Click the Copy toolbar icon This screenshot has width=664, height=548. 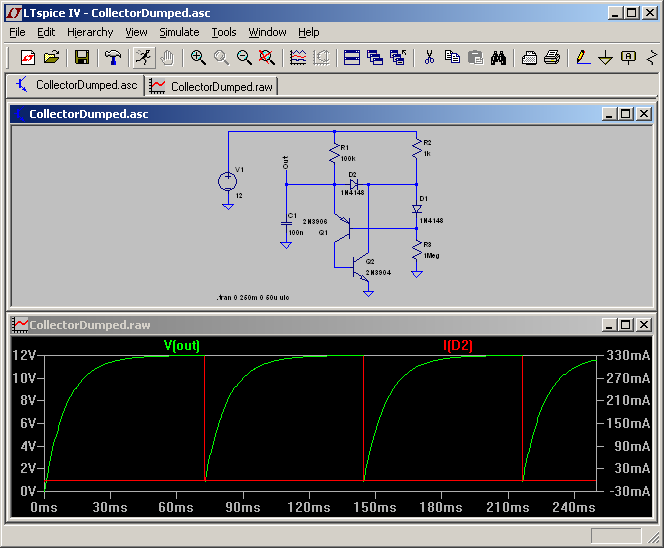coord(452,57)
